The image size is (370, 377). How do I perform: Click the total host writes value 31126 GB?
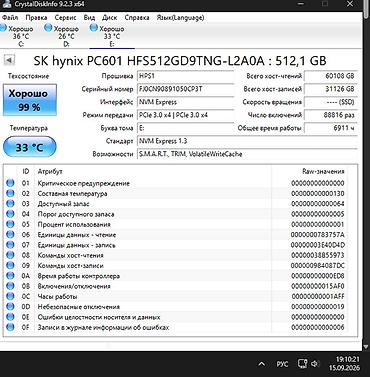(x=331, y=89)
